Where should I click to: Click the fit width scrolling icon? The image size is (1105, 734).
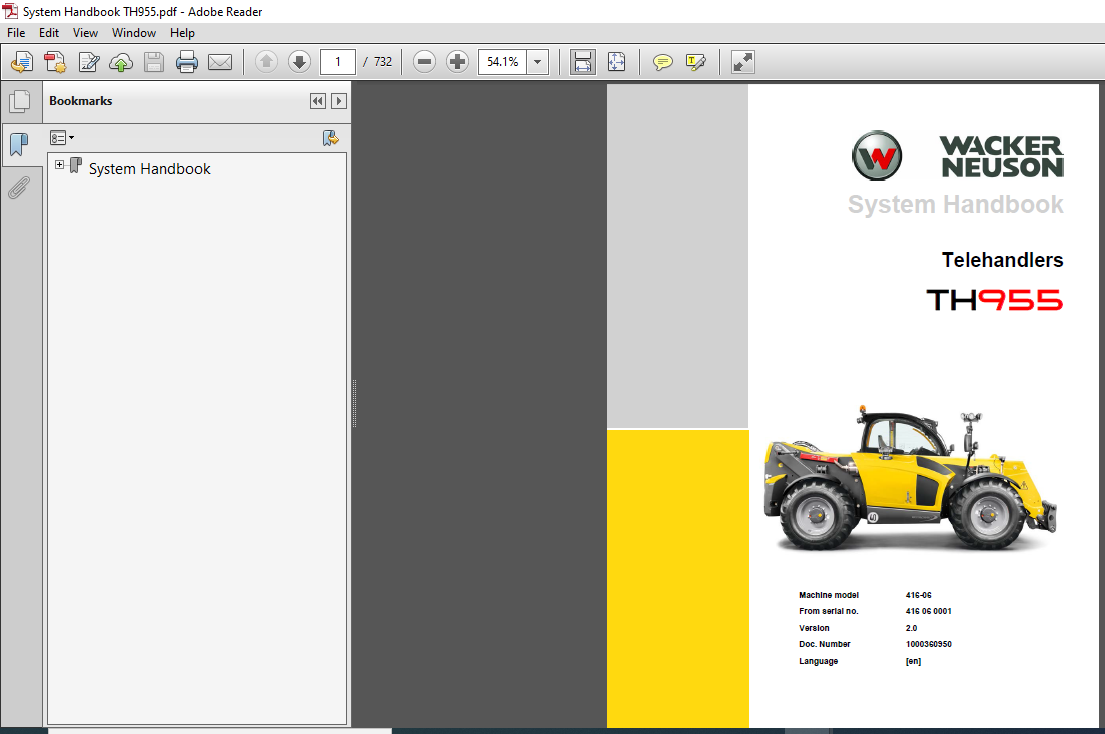(583, 62)
